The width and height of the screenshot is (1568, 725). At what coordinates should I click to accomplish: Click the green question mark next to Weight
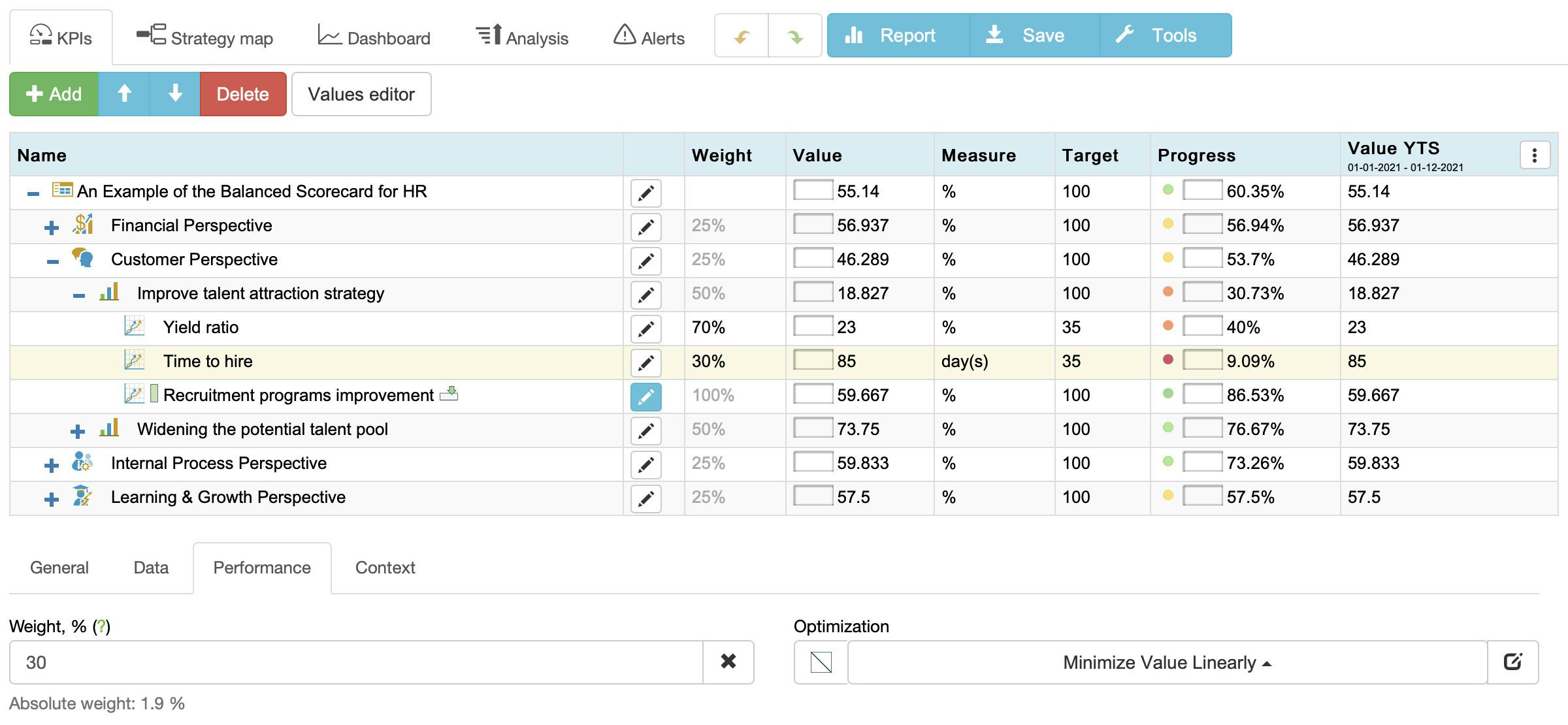click(102, 626)
